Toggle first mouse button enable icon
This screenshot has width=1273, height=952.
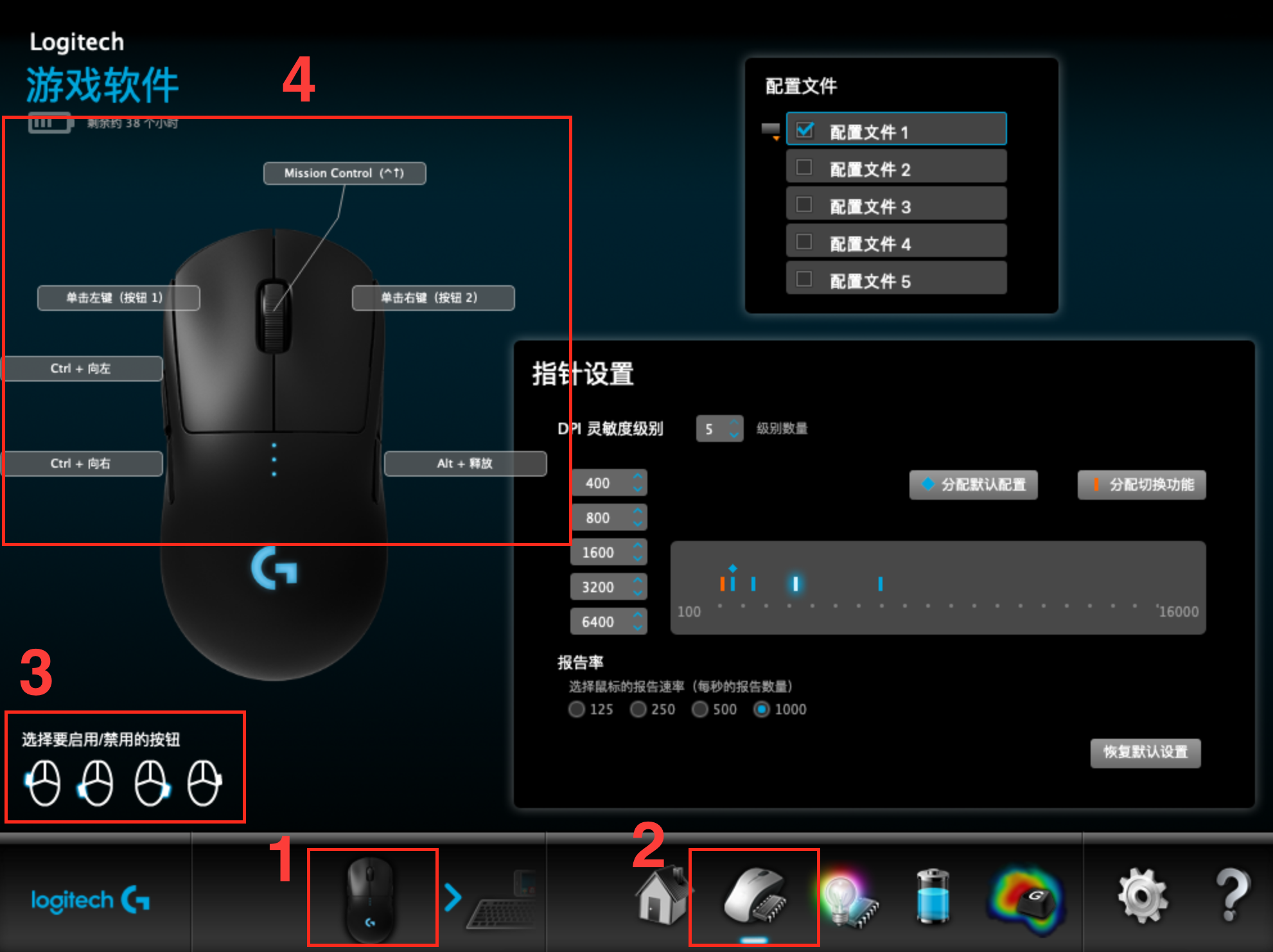[x=42, y=782]
